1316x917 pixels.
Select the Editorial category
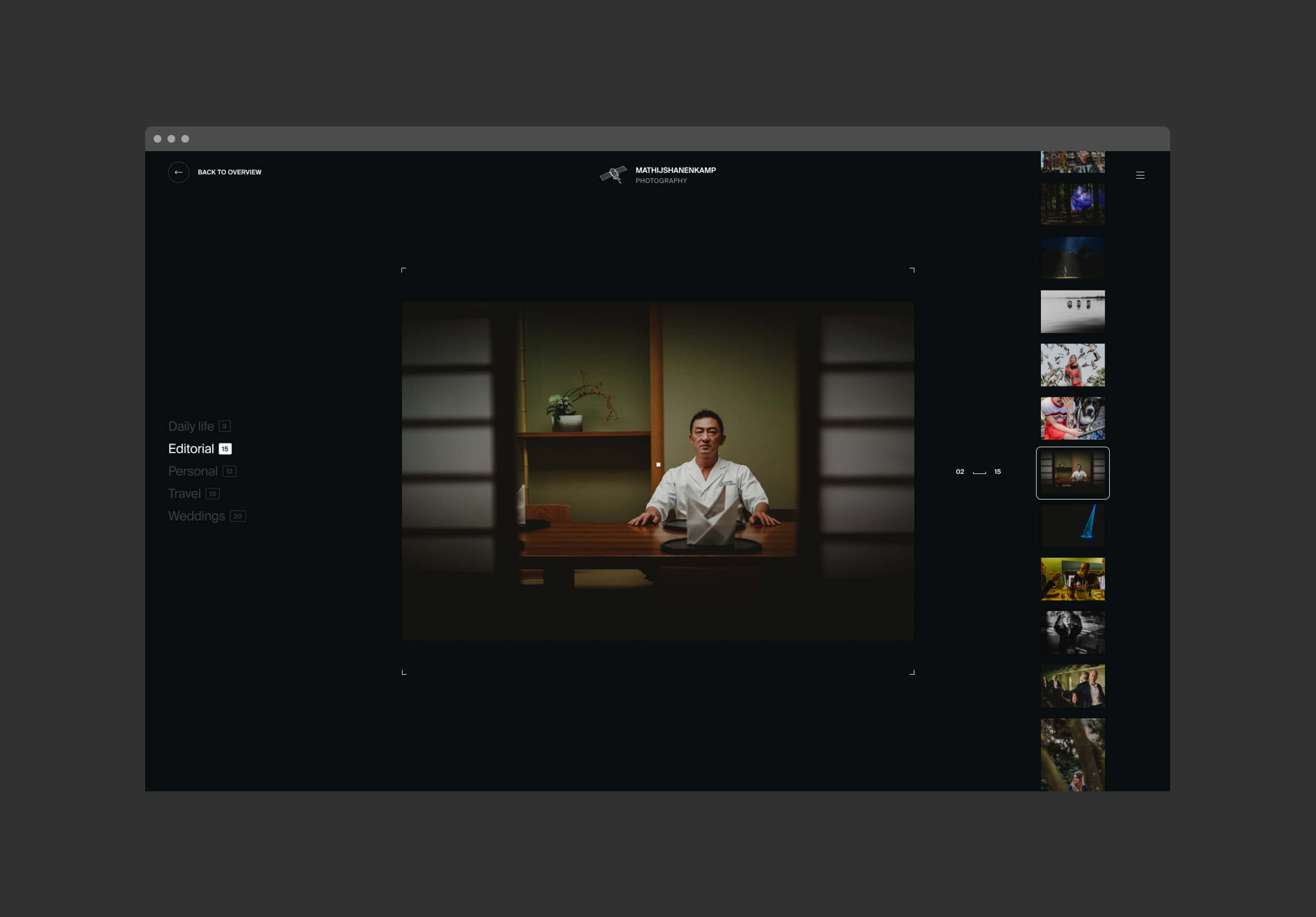click(190, 449)
